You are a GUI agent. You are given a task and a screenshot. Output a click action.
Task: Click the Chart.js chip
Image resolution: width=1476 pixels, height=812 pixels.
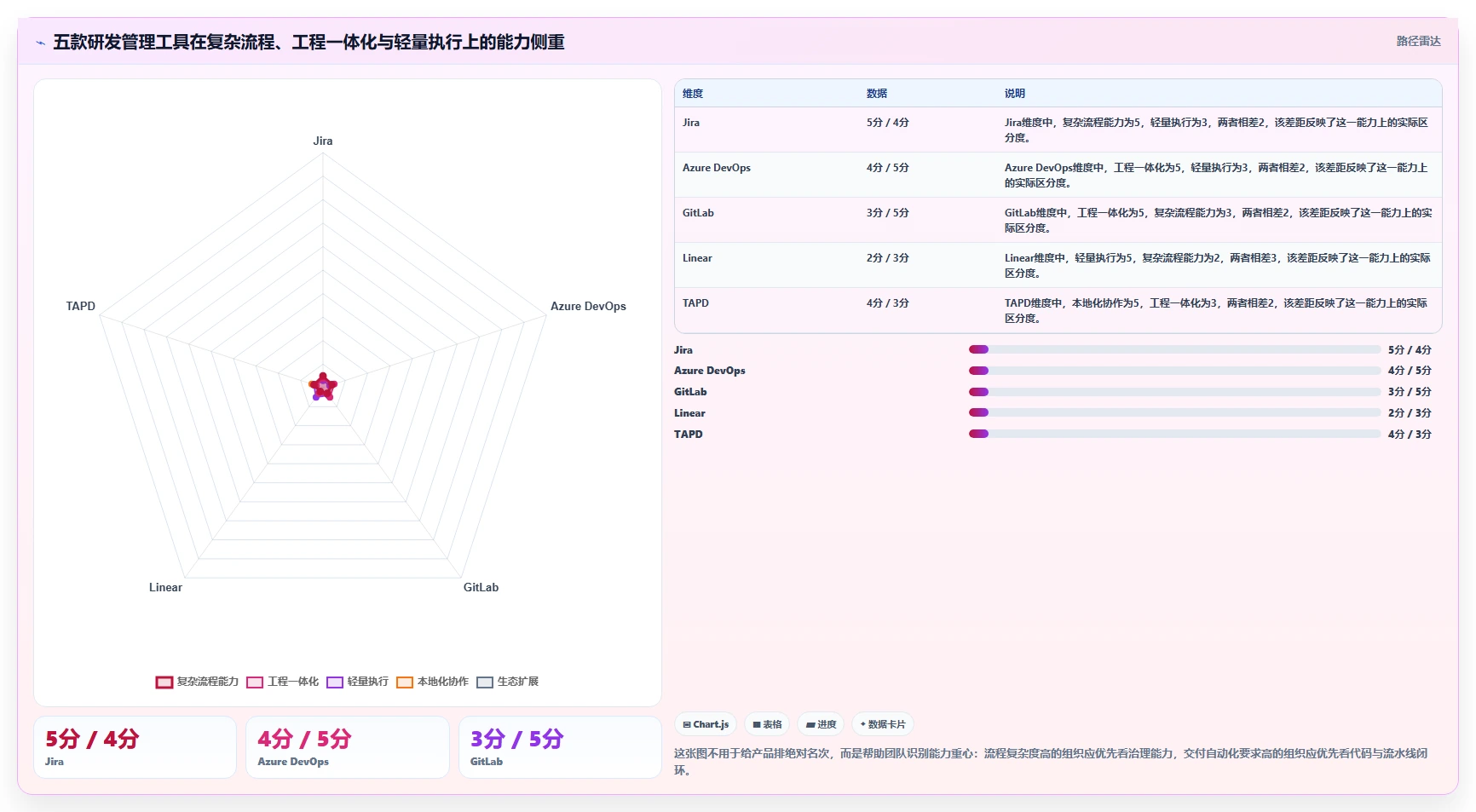[706, 724]
